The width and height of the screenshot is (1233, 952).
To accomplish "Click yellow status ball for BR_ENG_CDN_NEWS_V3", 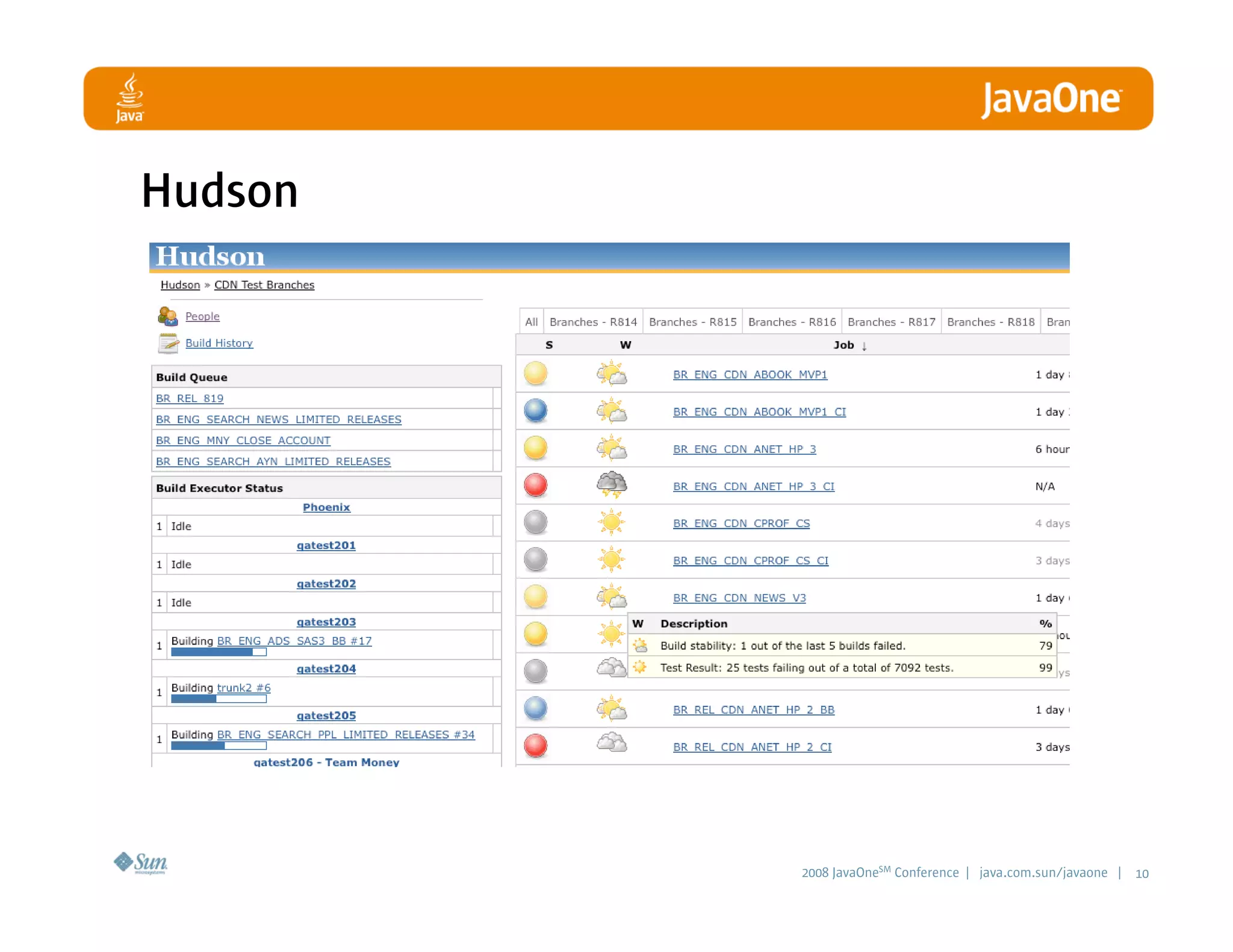I will click(535, 597).
